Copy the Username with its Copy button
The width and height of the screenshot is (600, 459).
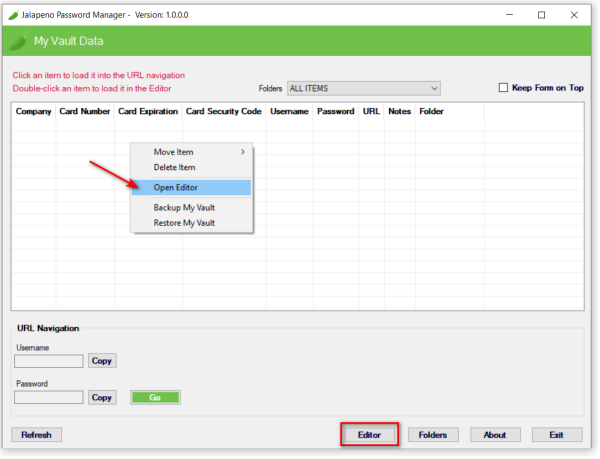102,361
